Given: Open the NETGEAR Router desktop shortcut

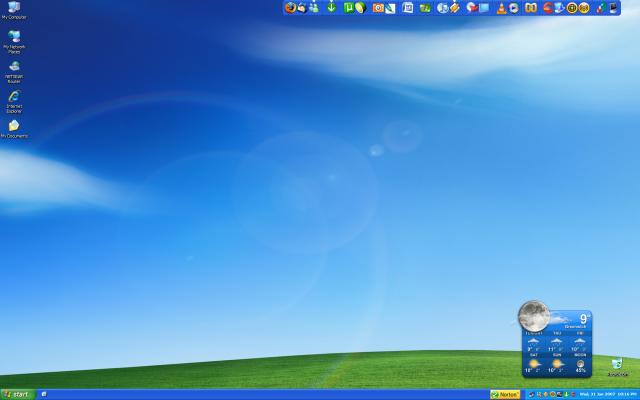Looking at the screenshot, I should 14,72.
